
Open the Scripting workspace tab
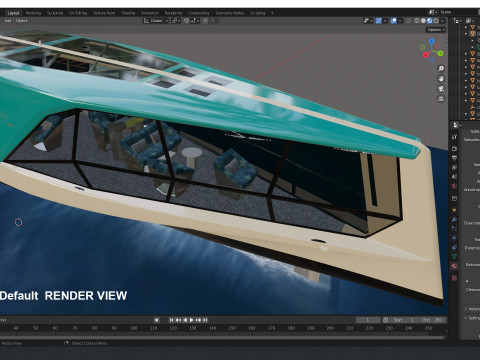[x=258, y=13]
